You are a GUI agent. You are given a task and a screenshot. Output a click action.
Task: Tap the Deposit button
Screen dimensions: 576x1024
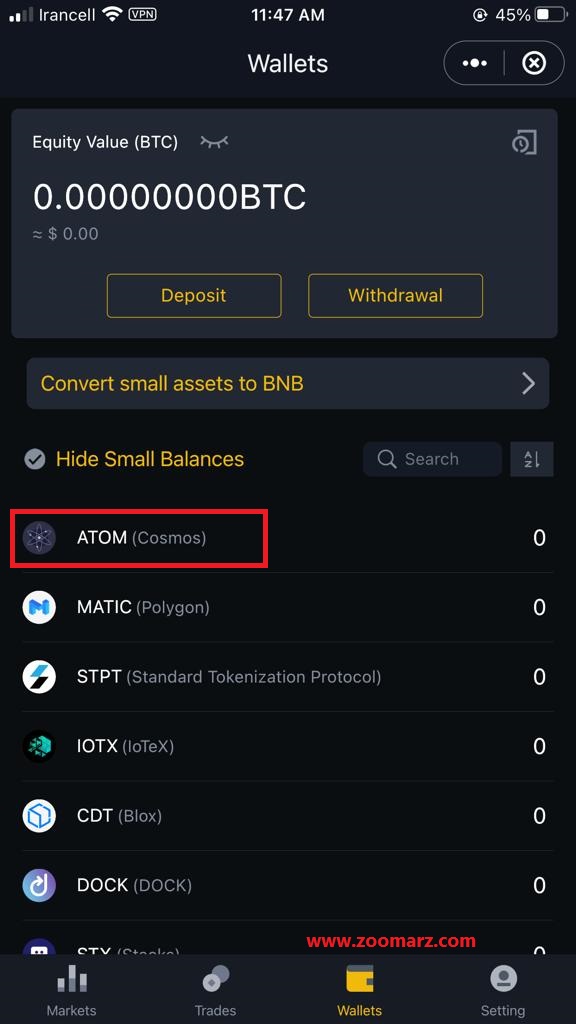[x=194, y=296]
